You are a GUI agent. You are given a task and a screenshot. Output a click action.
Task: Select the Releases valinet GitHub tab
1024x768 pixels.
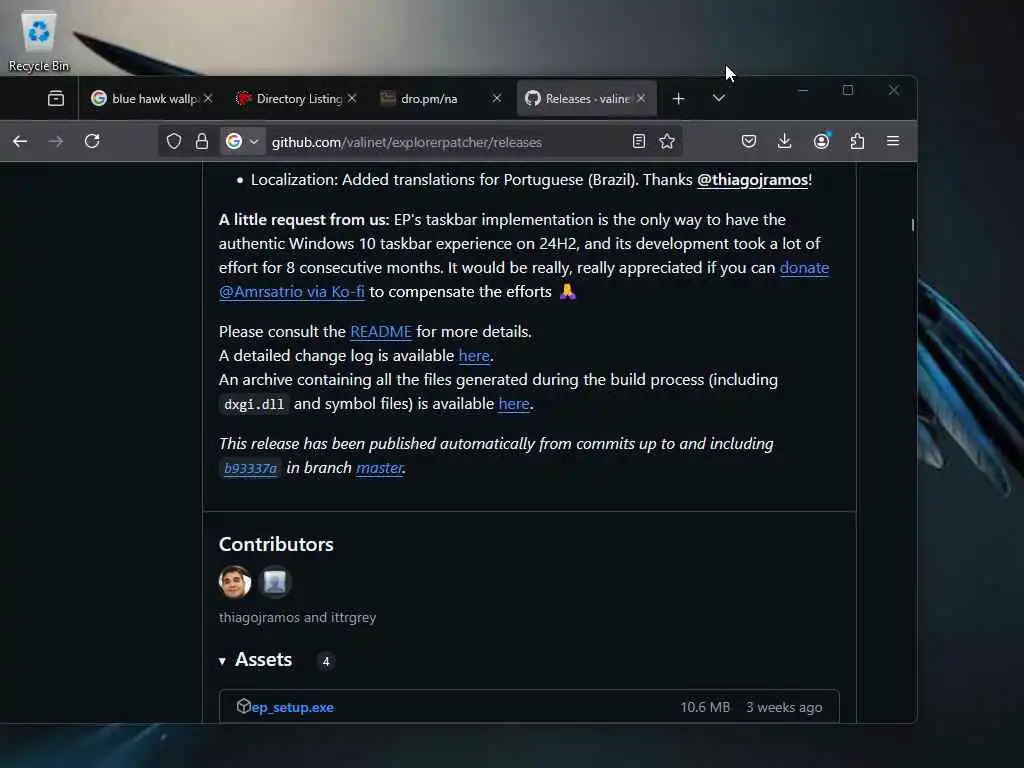(580, 99)
